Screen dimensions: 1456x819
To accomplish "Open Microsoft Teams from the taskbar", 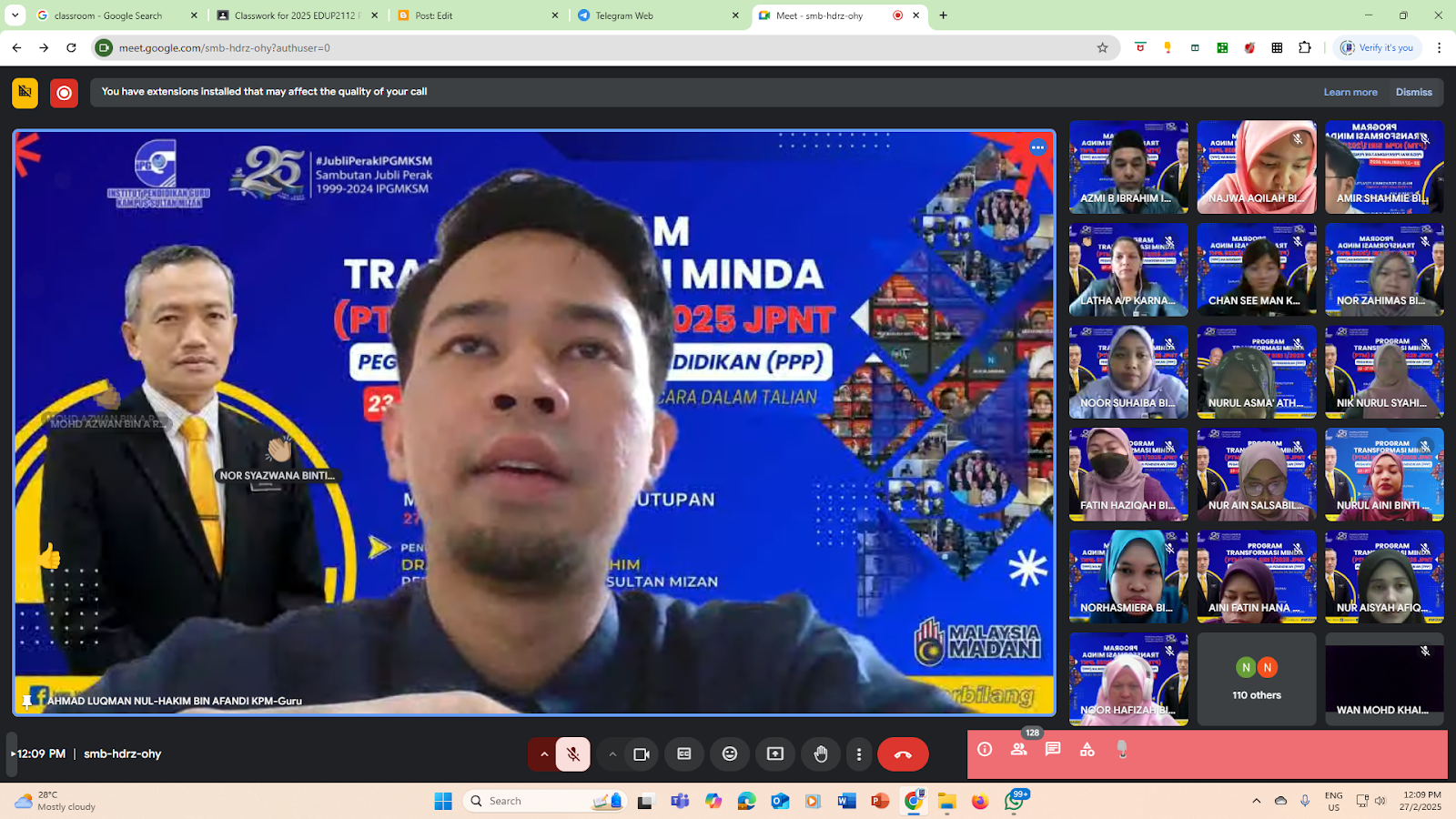I will [x=679, y=801].
